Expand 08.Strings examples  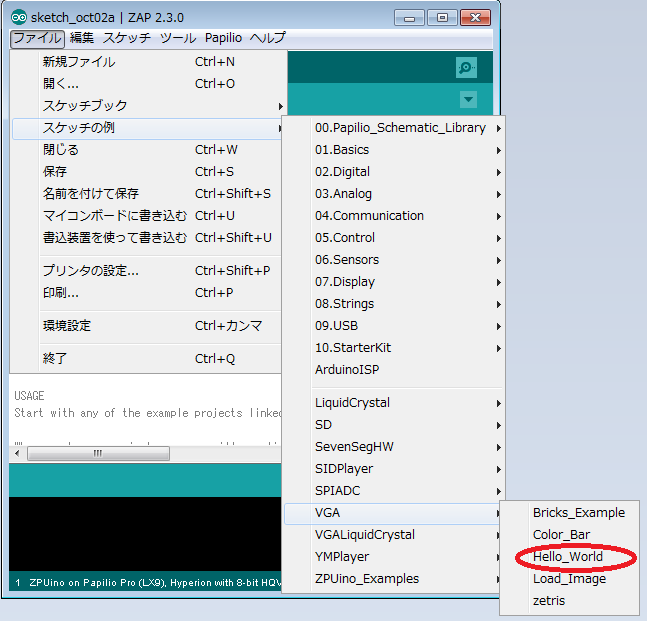pos(394,304)
